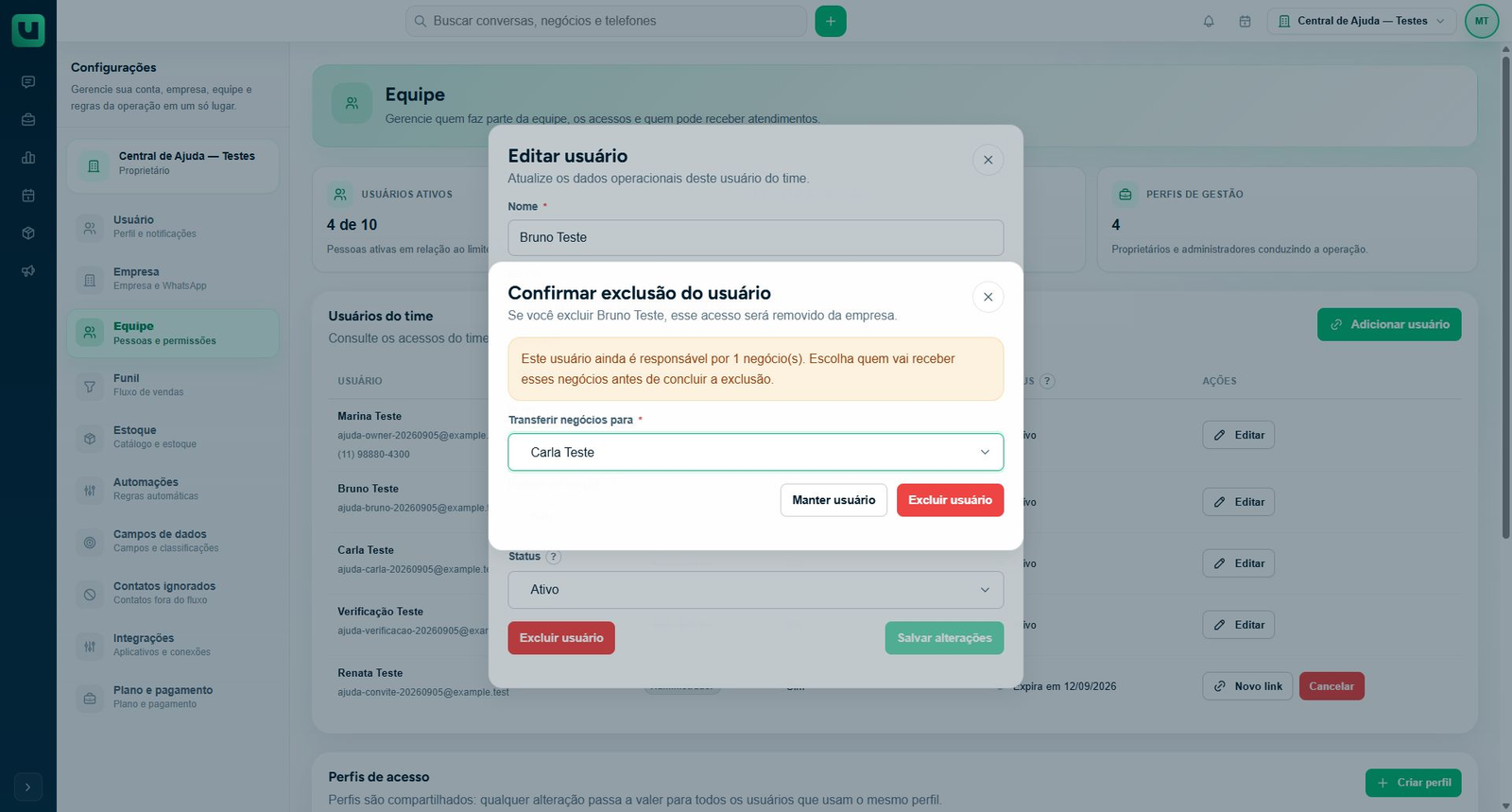The height and width of the screenshot is (812, 1512).
Task: Open the Status dropdown showing Ativo
Action: point(755,590)
